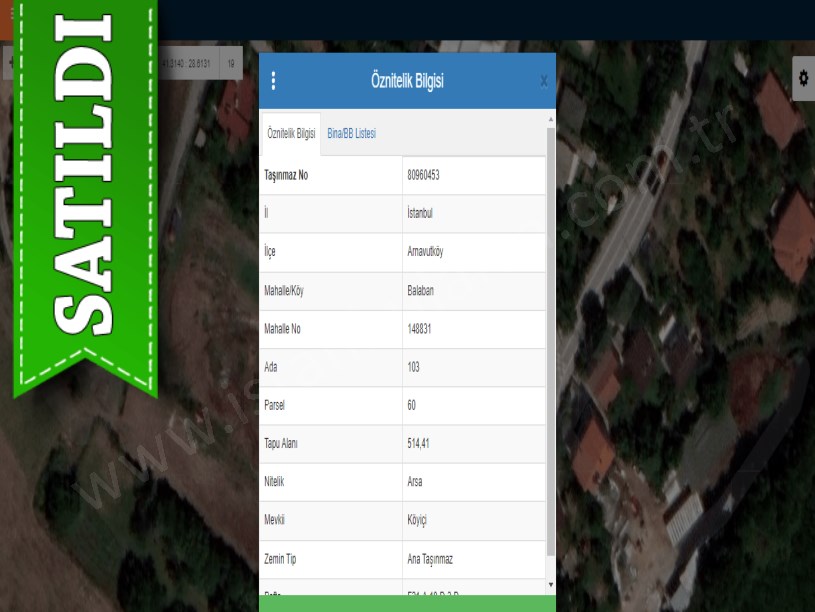Switch to the Bina/BB Listesi tab
815x612 pixels.
point(351,134)
